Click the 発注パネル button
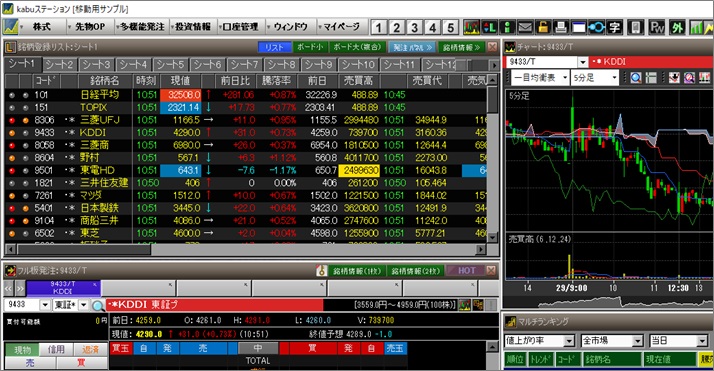The image size is (714, 371). tap(412, 47)
